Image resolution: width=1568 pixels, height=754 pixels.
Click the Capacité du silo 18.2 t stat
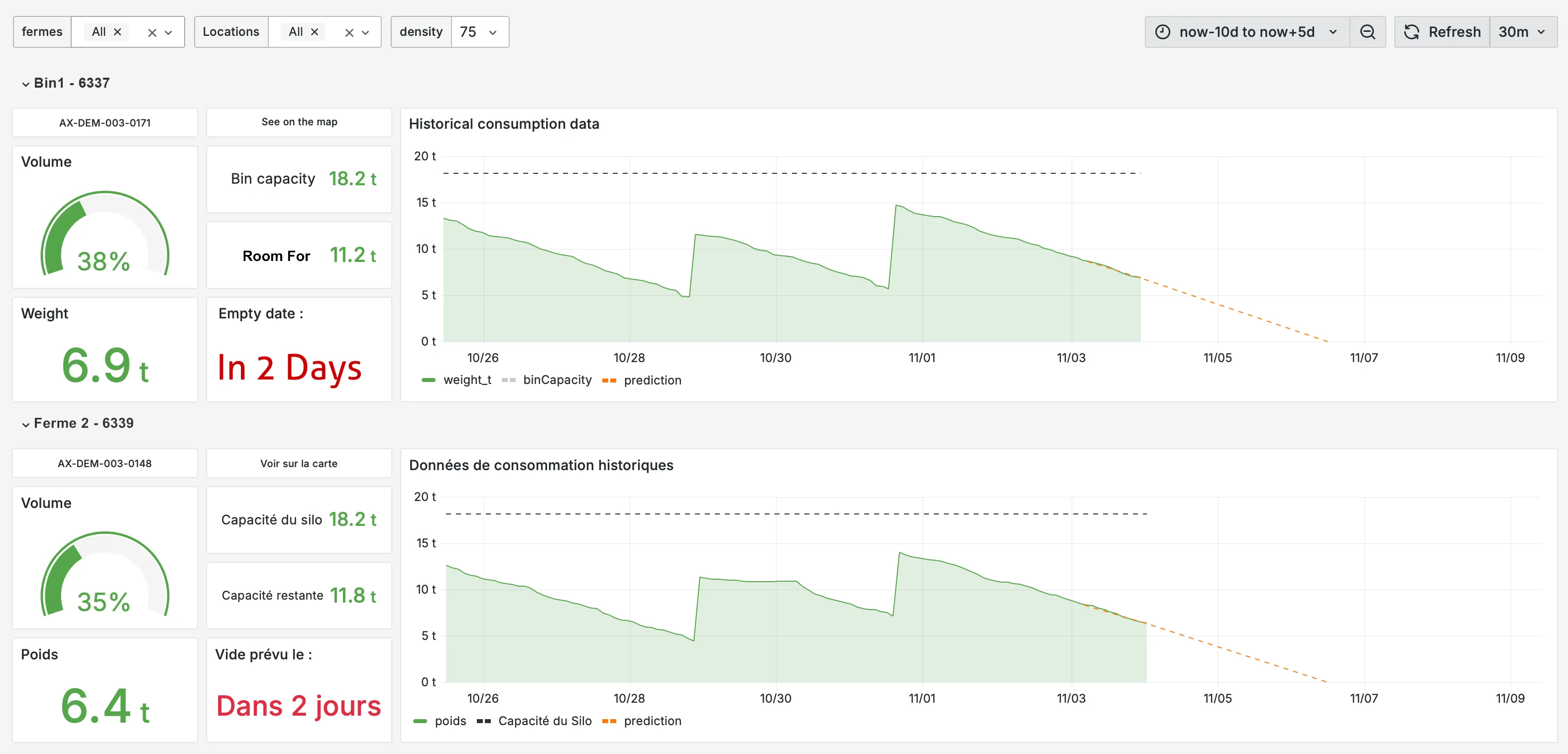(299, 519)
